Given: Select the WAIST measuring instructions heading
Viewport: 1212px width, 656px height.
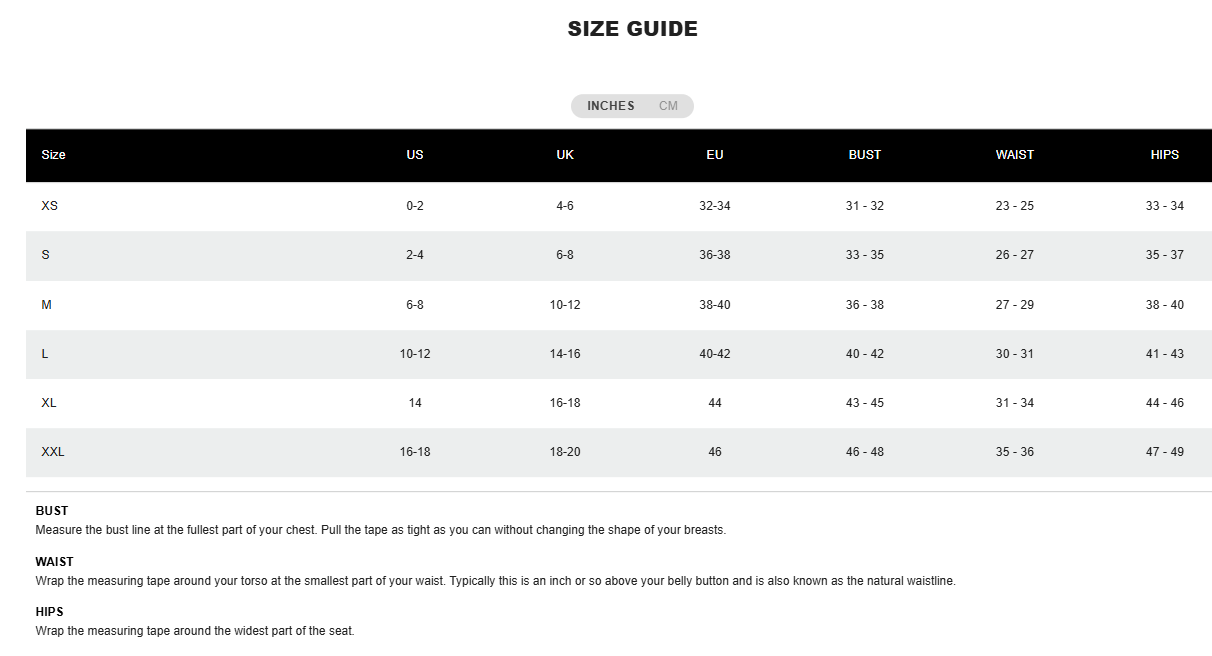Looking at the screenshot, I should 55,562.
